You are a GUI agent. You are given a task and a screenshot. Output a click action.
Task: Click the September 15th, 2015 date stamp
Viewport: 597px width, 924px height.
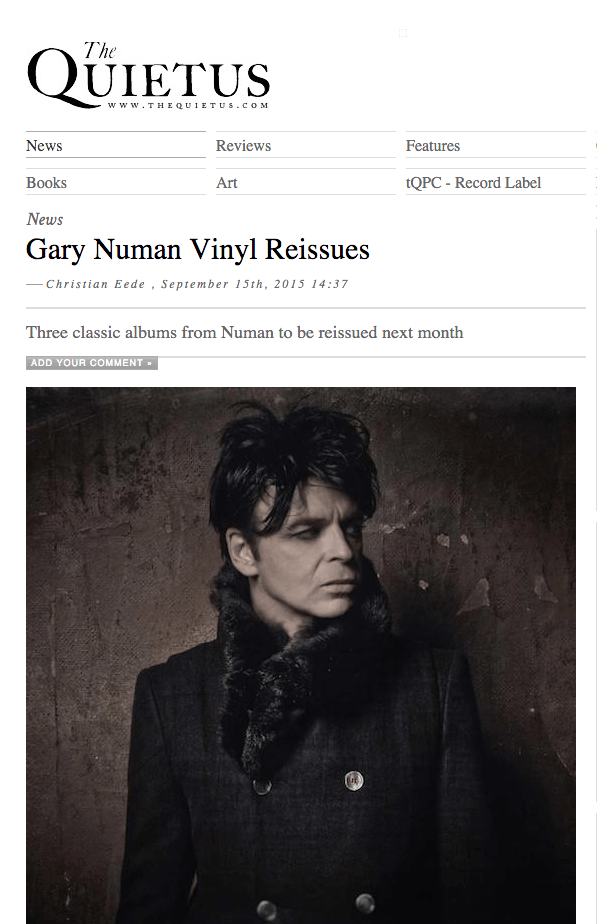[x=255, y=284]
